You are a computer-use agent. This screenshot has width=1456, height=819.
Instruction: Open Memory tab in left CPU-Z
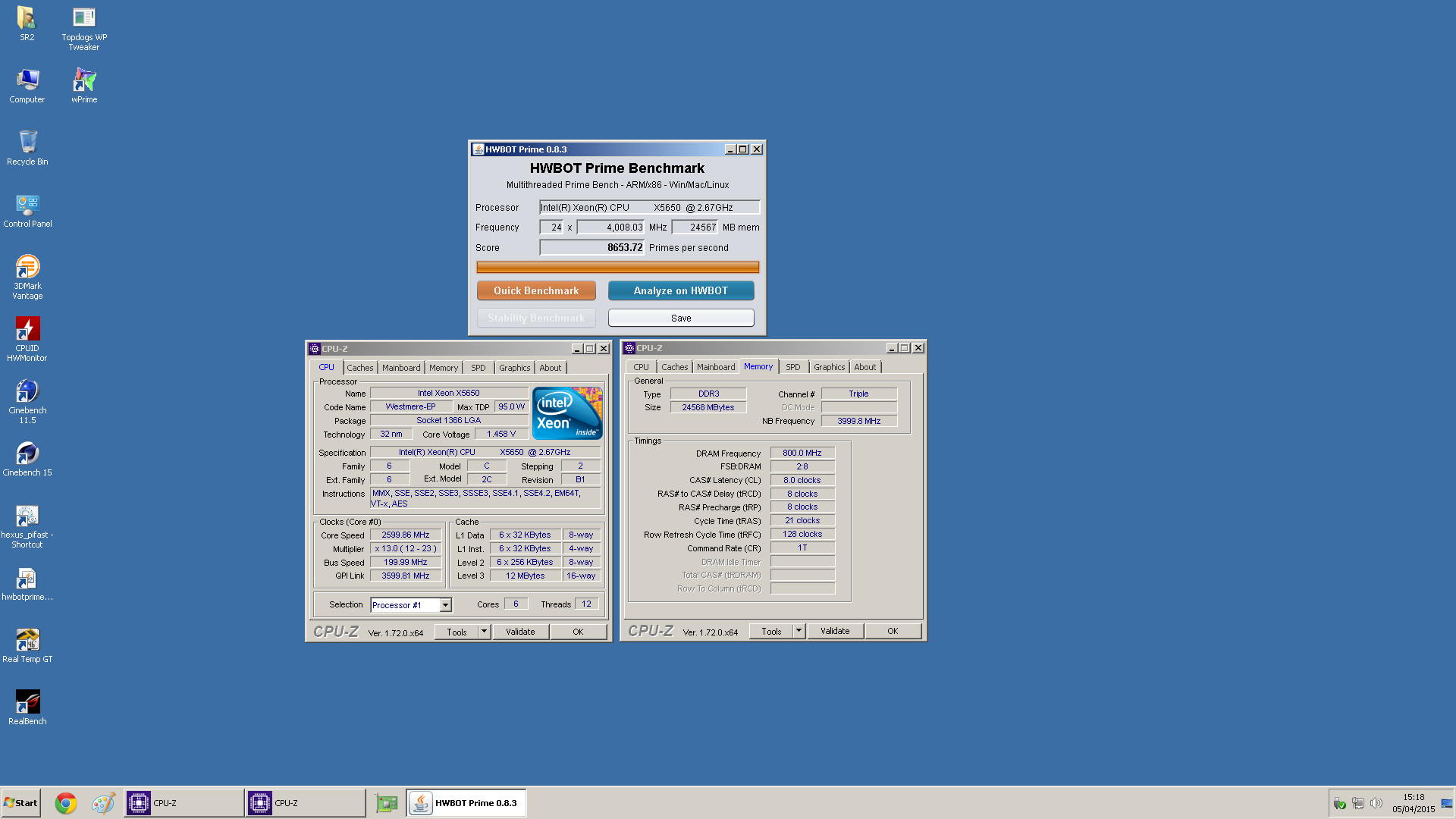444,368
